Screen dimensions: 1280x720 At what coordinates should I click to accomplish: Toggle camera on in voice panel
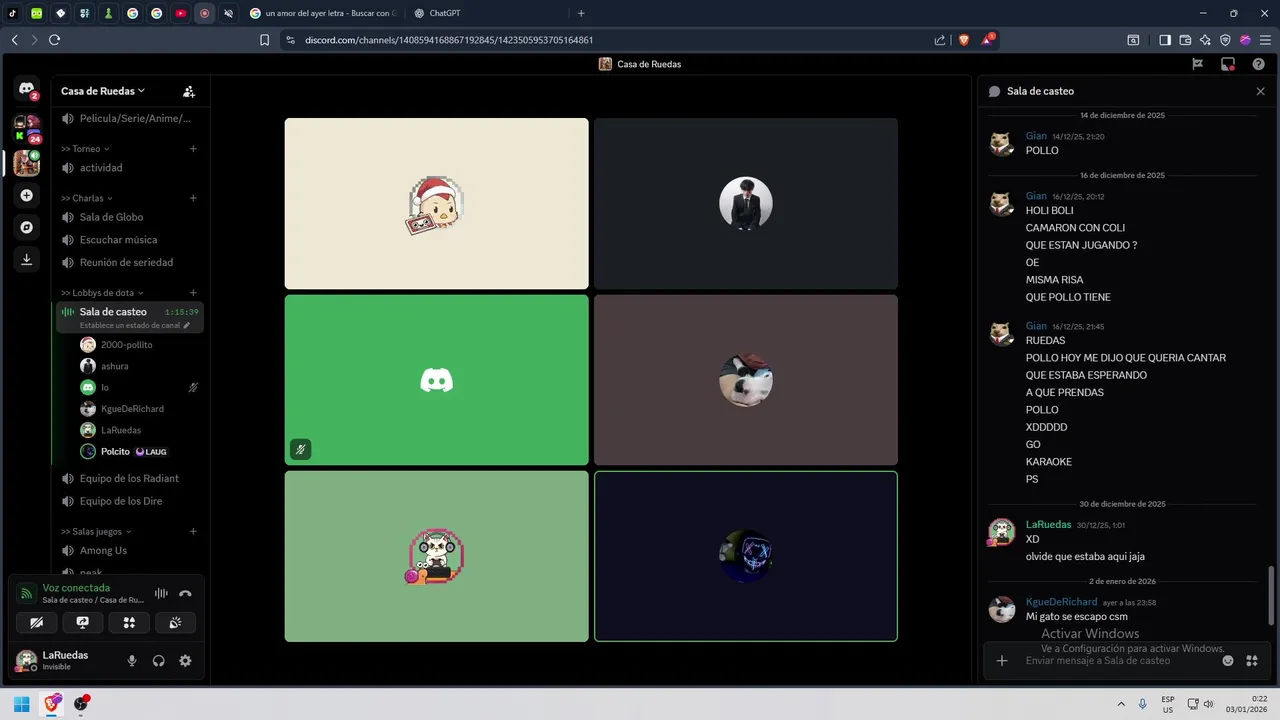coord(37,622)
